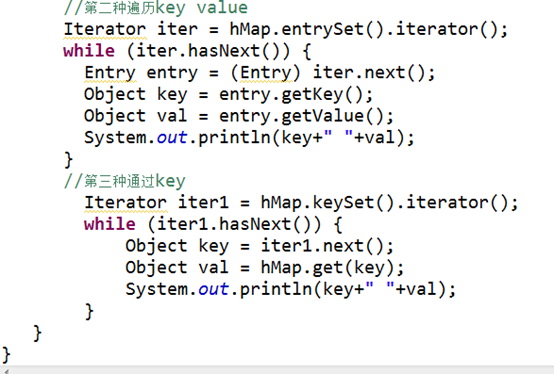Click "iter.next()" after the Entry cast
Image resolution: width=554 pixels, height=374 pixels.
370,73
